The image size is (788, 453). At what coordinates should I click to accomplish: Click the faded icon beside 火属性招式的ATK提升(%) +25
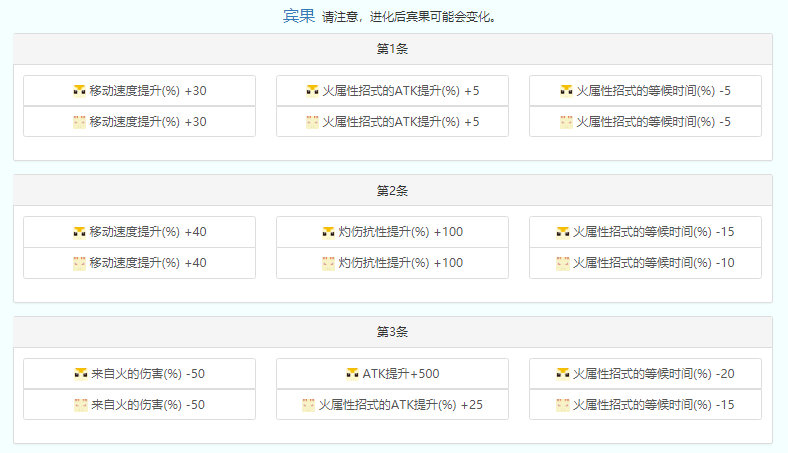[x=309, y=405]
